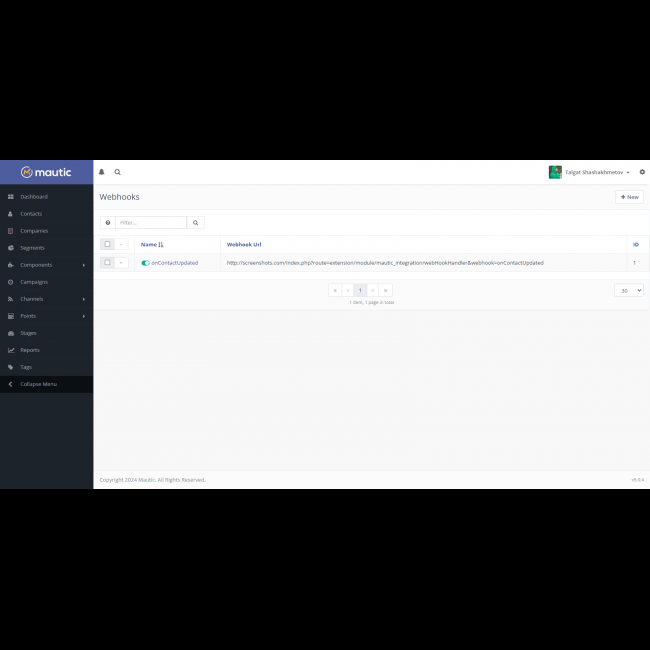
Task: Go to Contacts in the sidebar
Action: (31, 214)
